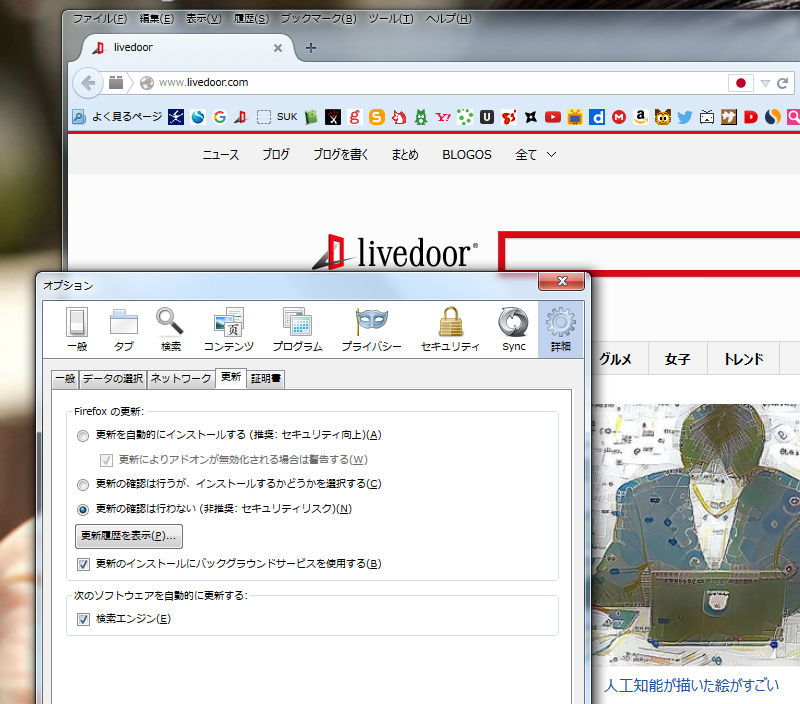Click the BLOGOS link
The width and height of the screenshot is (800, 704).
pos(467,155)
